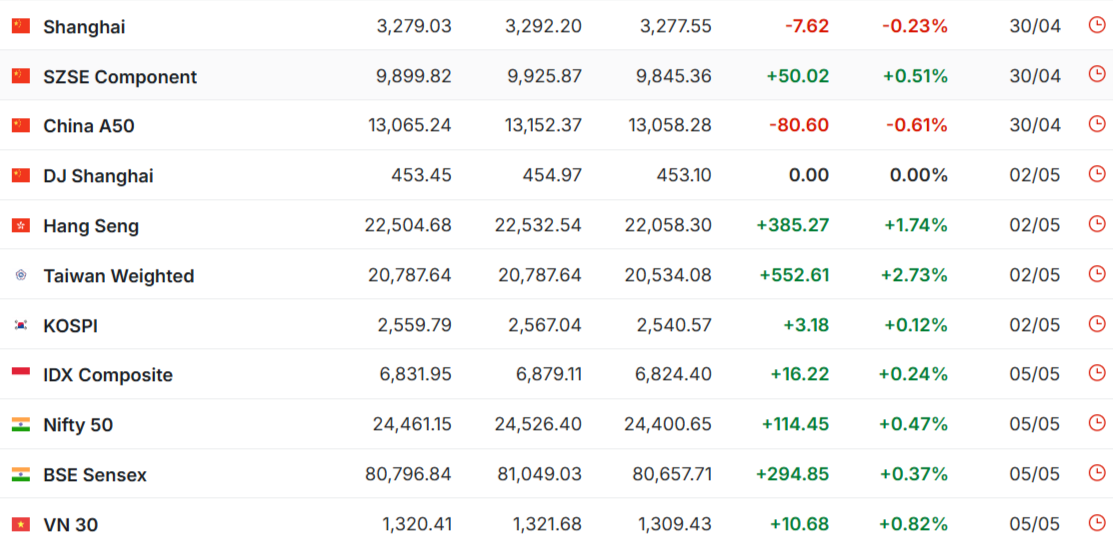Click the clock icon in Hang Seng row
The height and width of the screenshot is (542, 1113).
point(1097,223)
